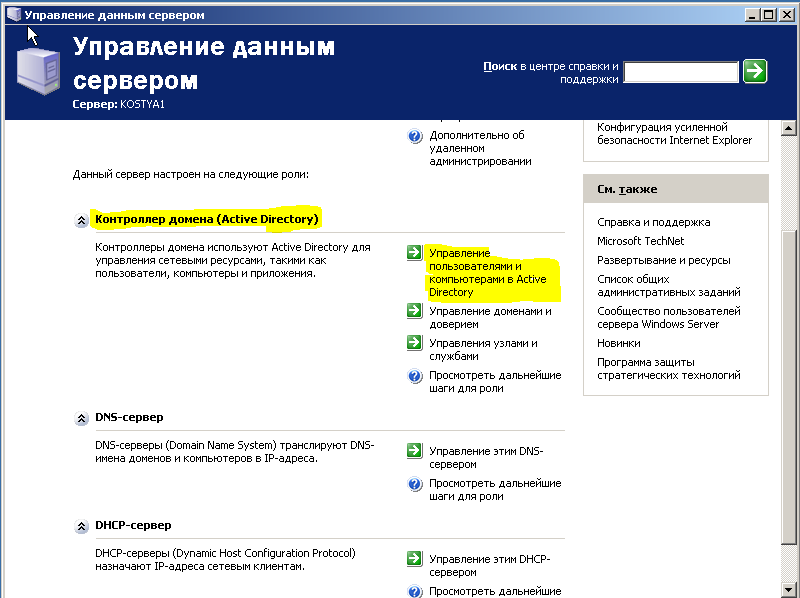The image size is (800, 598).
Task: Open Список общих административных заданий link
Action: click(668, 286)
